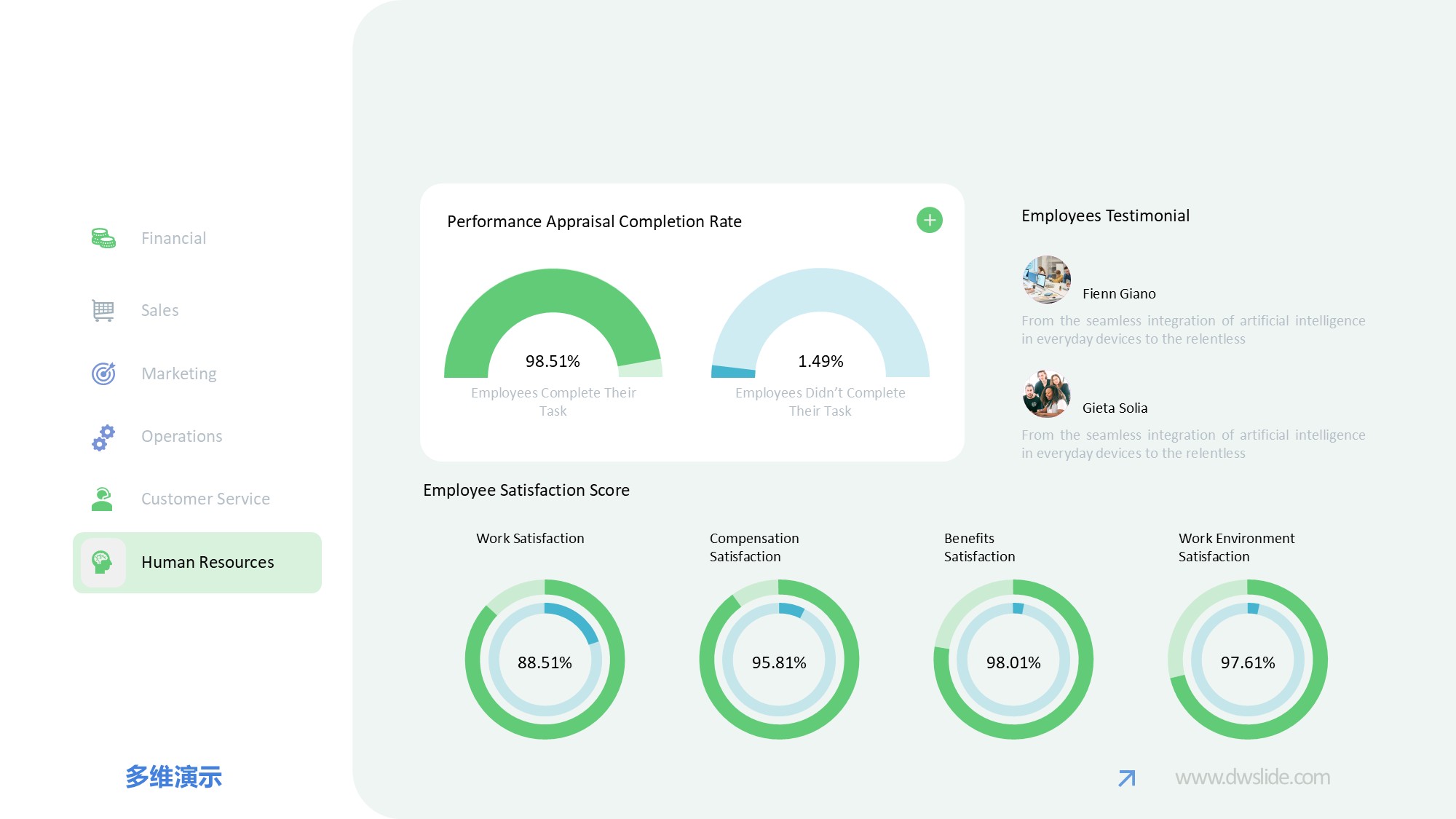Open the www.dwslide.com link
Screen dimensions: 1456x819
point(1252,778)
